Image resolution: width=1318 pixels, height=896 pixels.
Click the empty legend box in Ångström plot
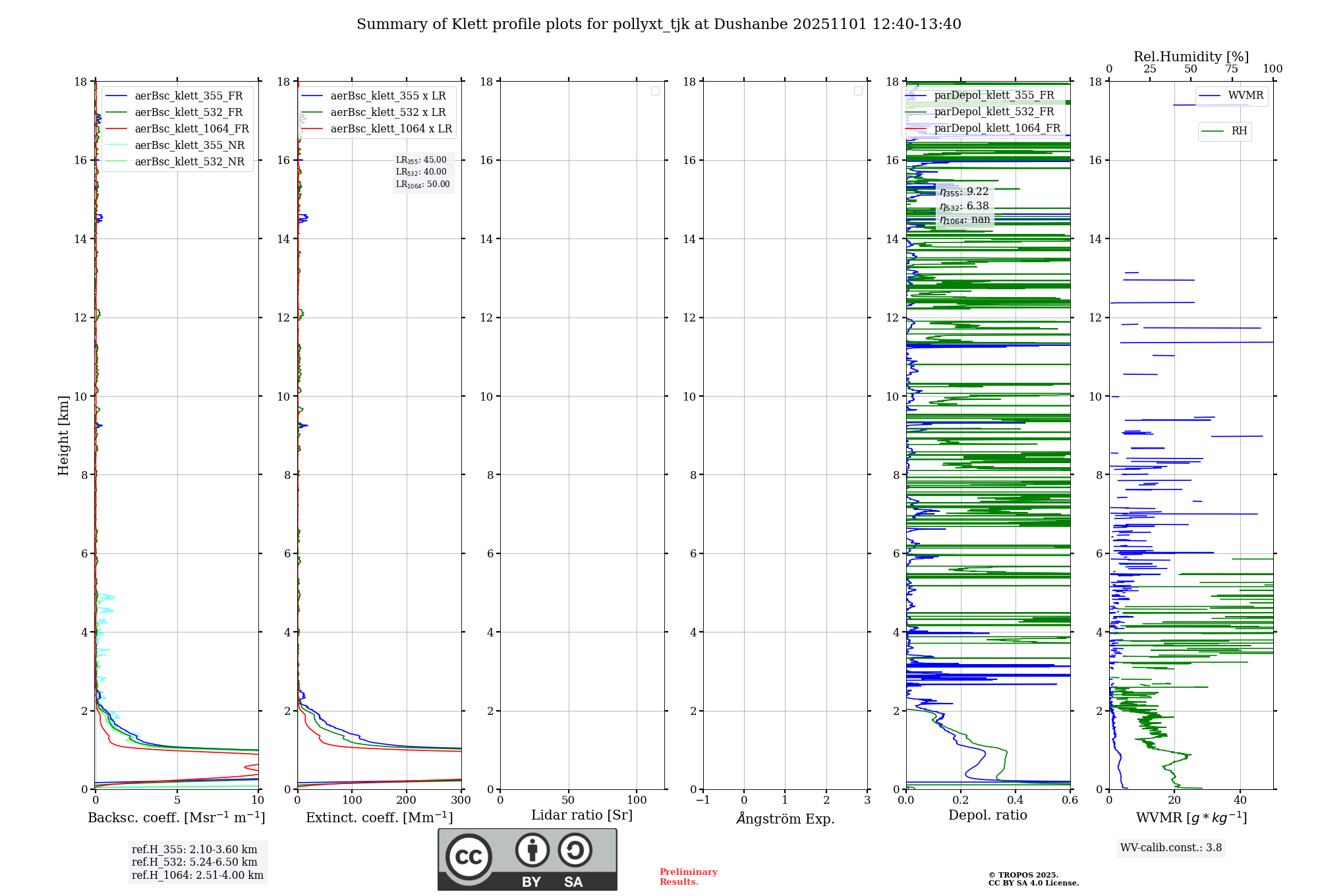coord(858,91)
